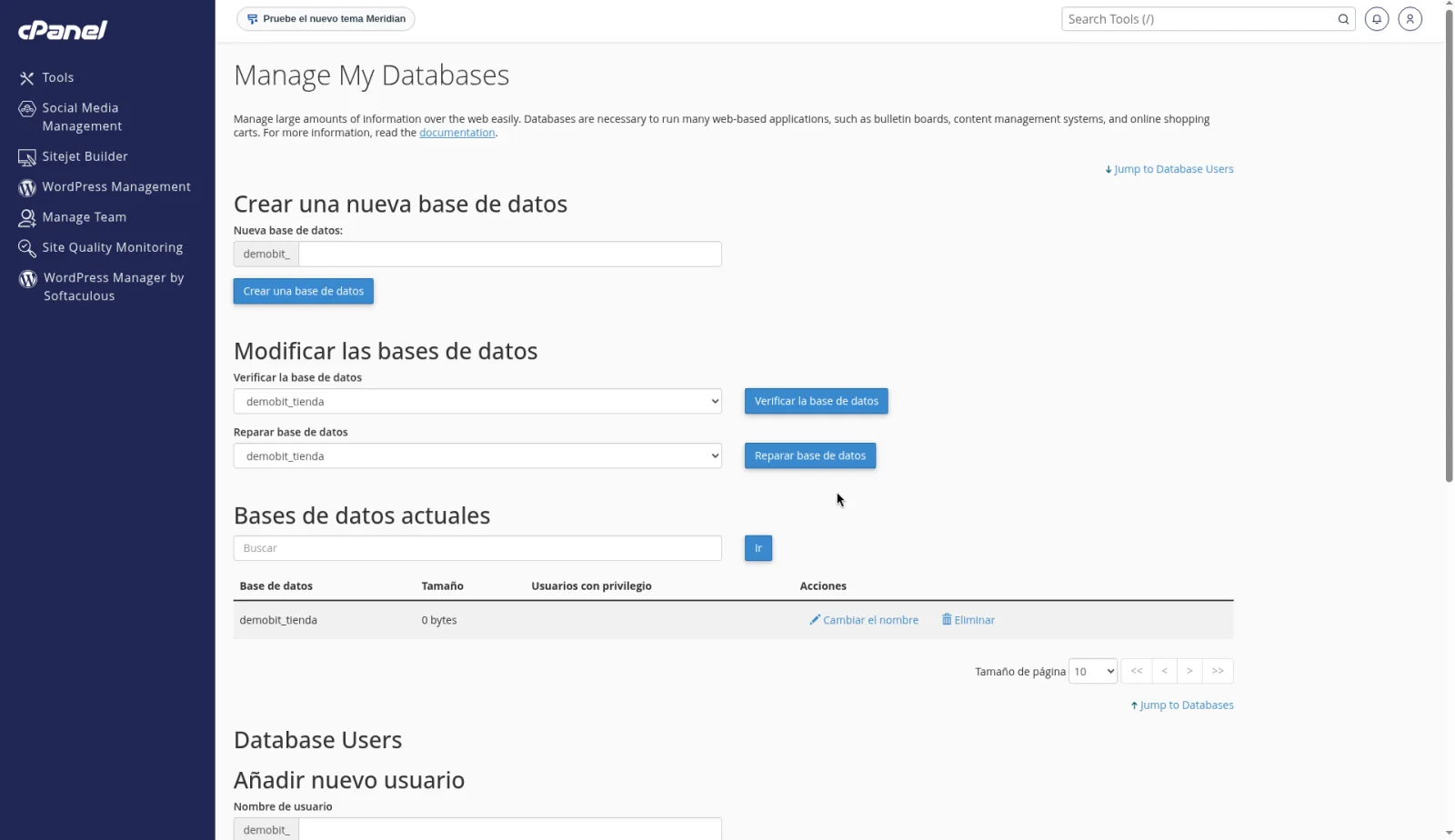1455x840 pixels.
Task: Click the Reparar base de datos button
Action: point(809,455)
